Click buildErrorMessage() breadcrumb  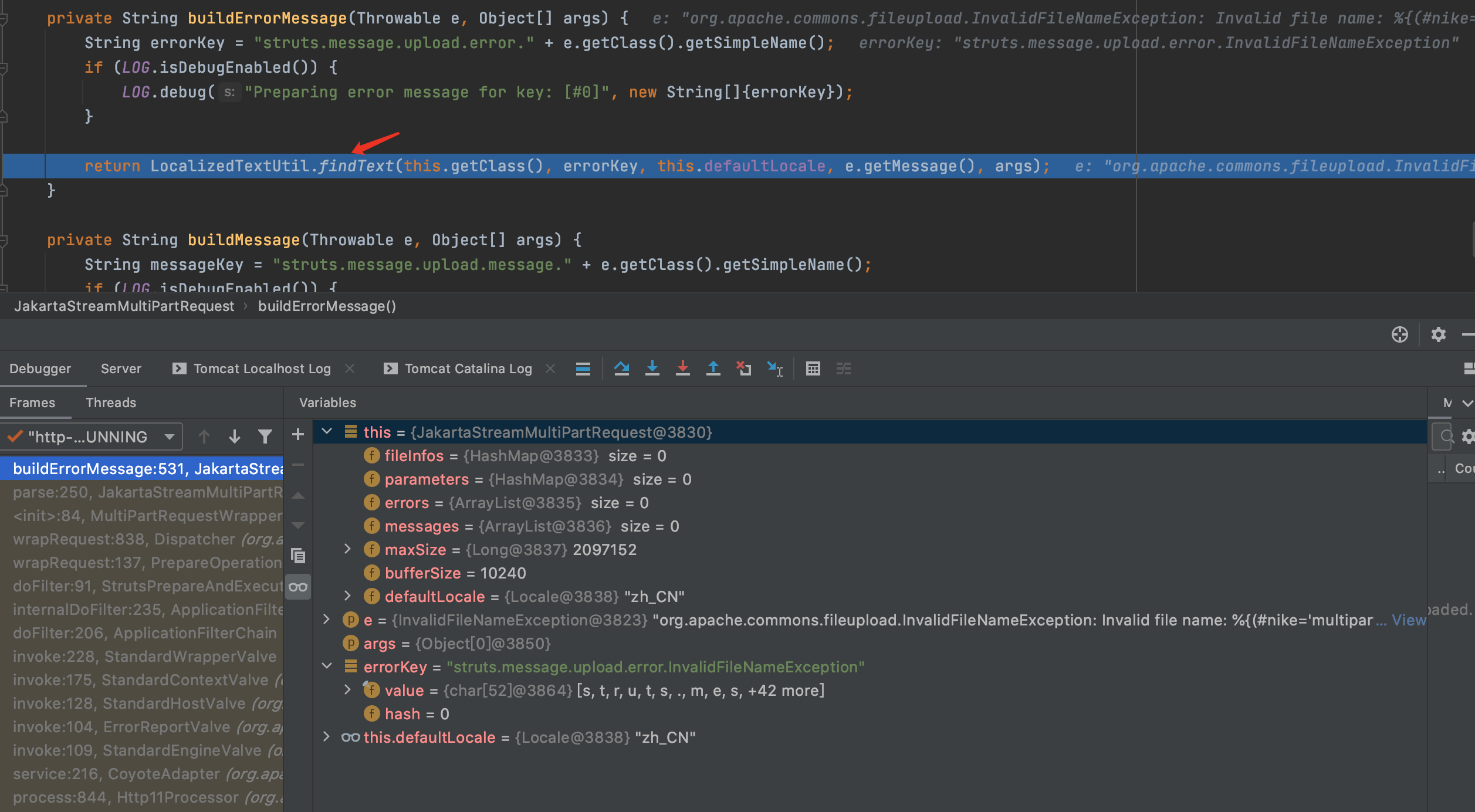click(x=327, y=306)
